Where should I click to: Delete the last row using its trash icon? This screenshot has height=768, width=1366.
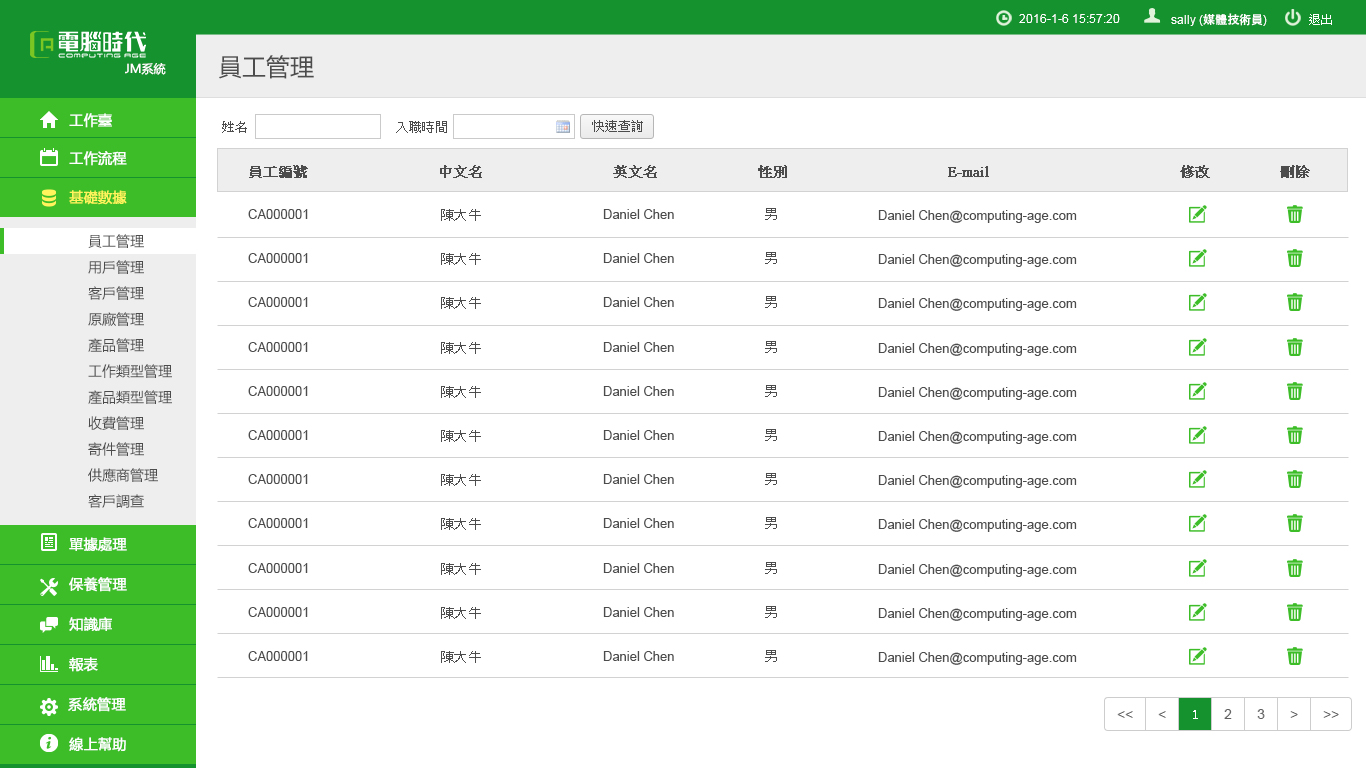(1294, 656)
